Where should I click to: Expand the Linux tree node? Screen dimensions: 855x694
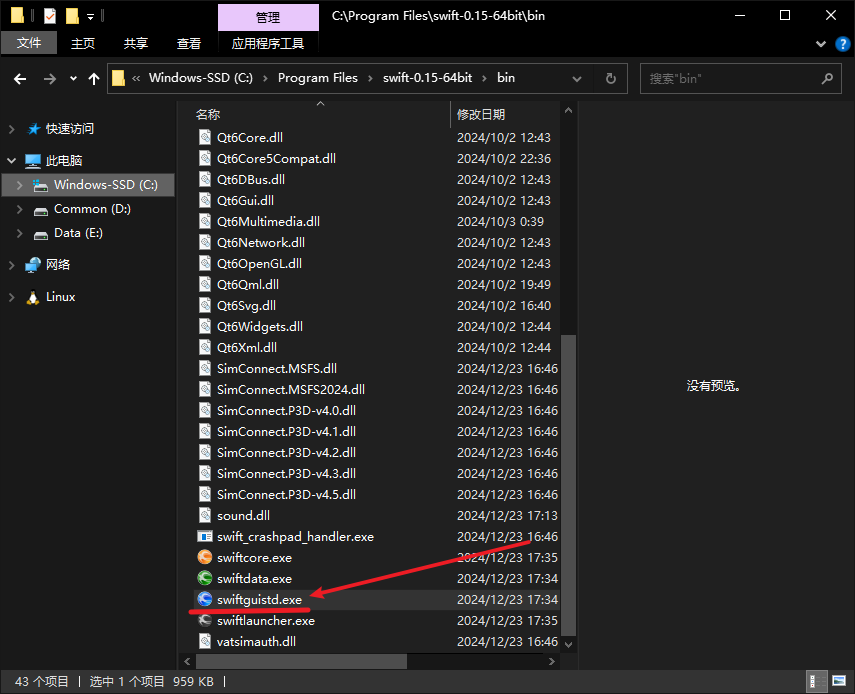click(x=11, y=297)
